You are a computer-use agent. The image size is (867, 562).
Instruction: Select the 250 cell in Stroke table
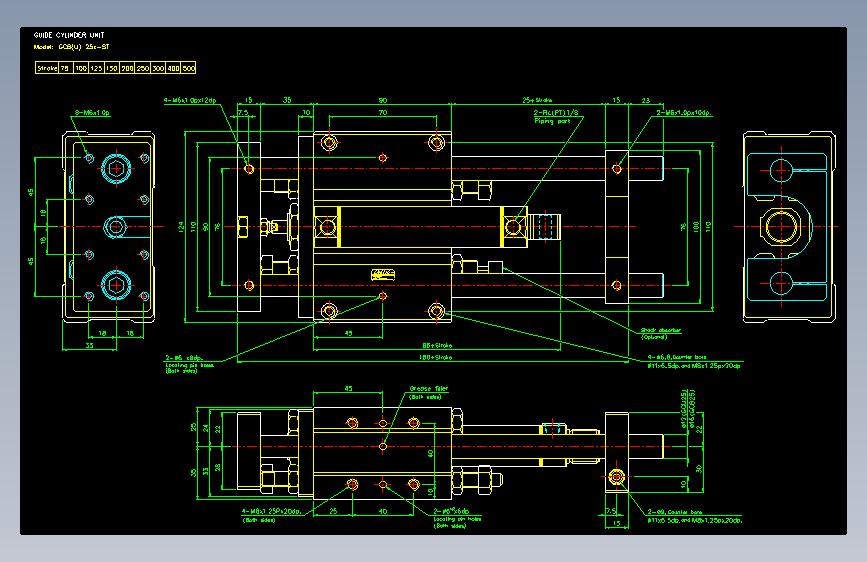[x=143, y=68]
